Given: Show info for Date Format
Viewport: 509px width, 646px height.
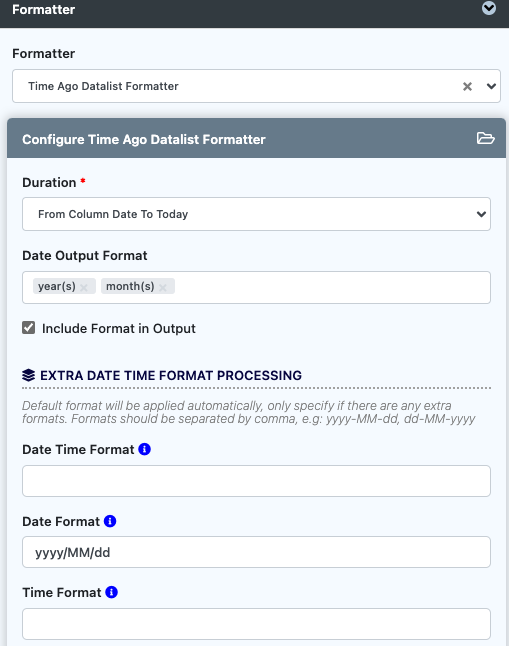Looking at the screenshot, I should coord(110,521).
